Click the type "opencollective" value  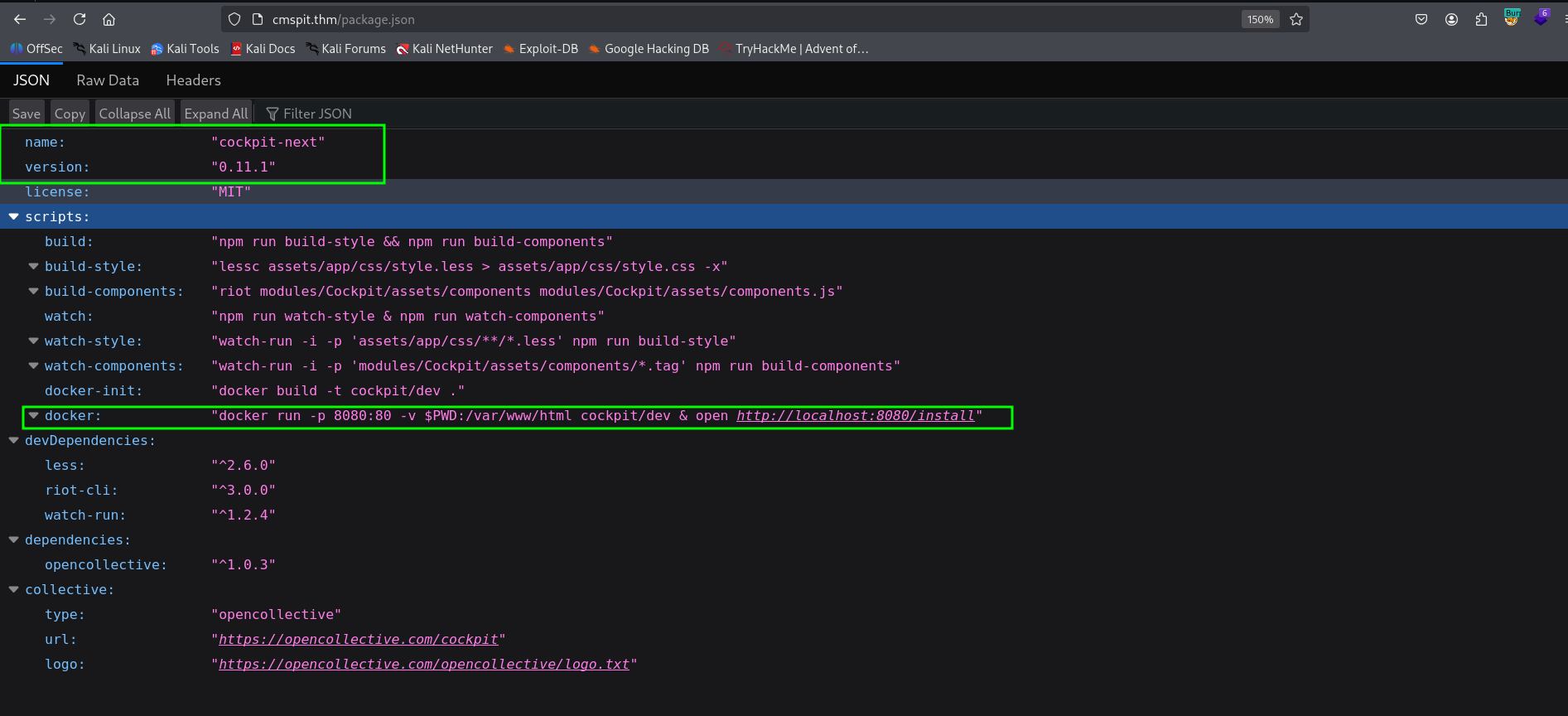coord(277,614)
